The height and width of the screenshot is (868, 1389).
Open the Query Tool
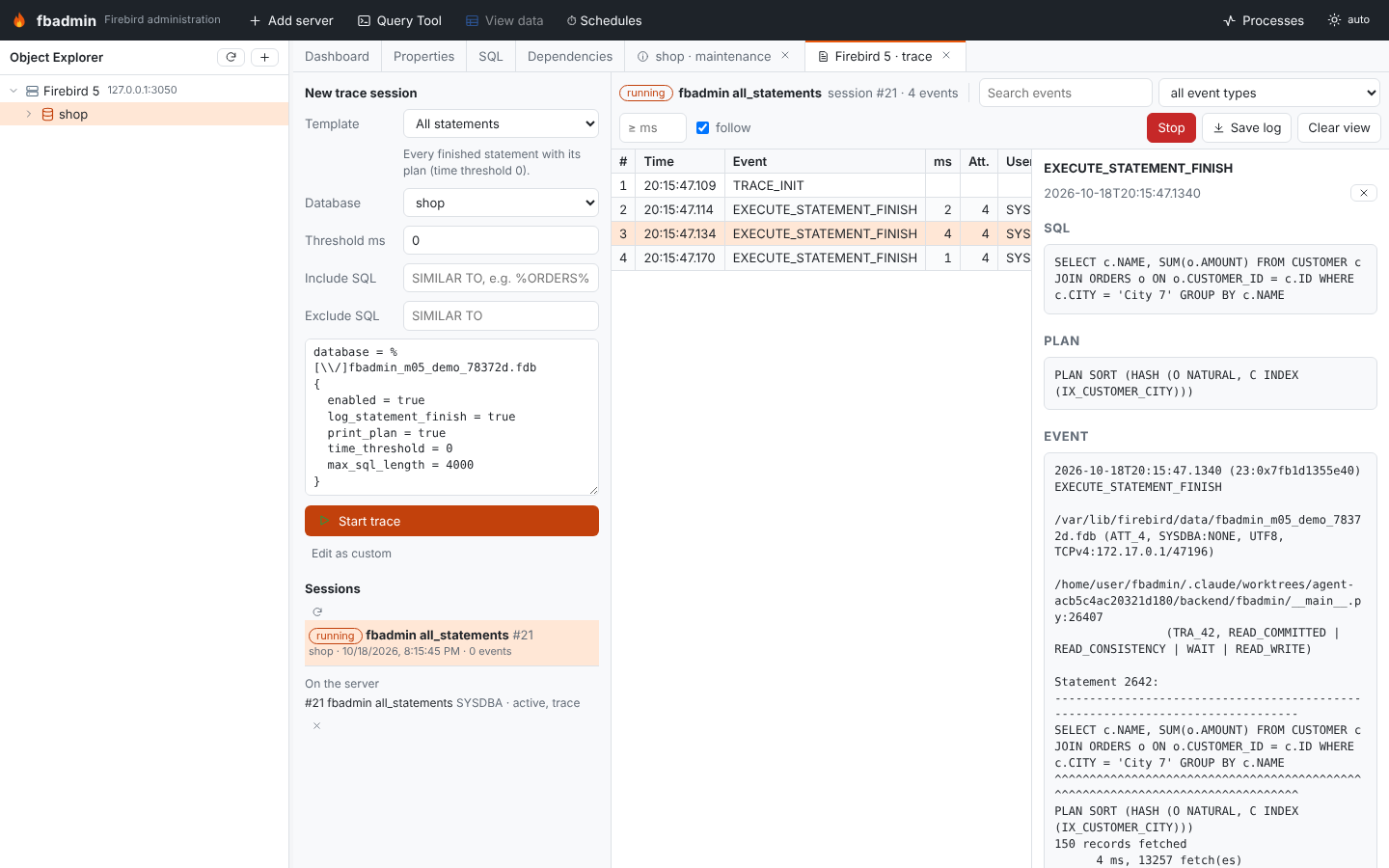coord(399,20)
